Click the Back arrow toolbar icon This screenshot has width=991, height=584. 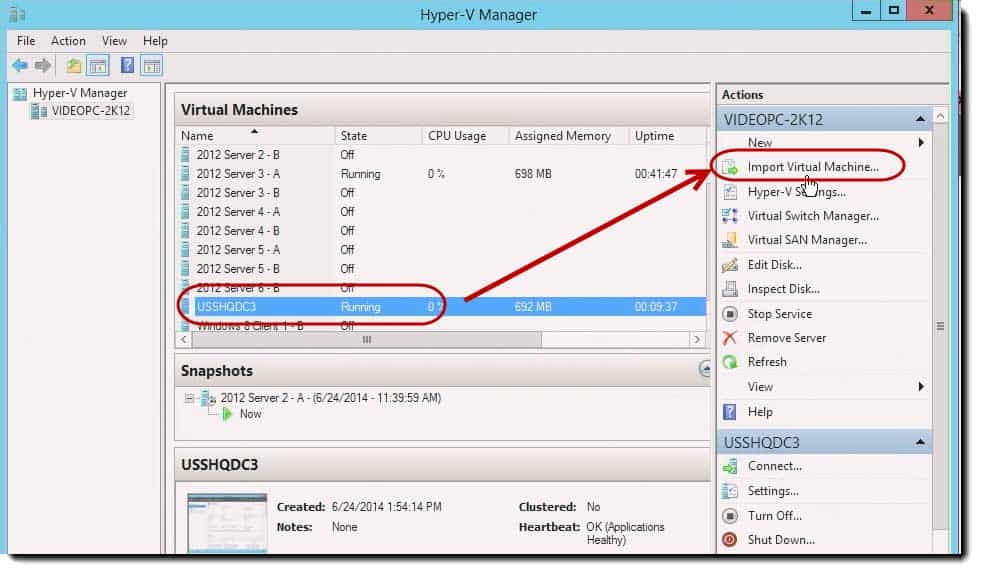point(20,65)
